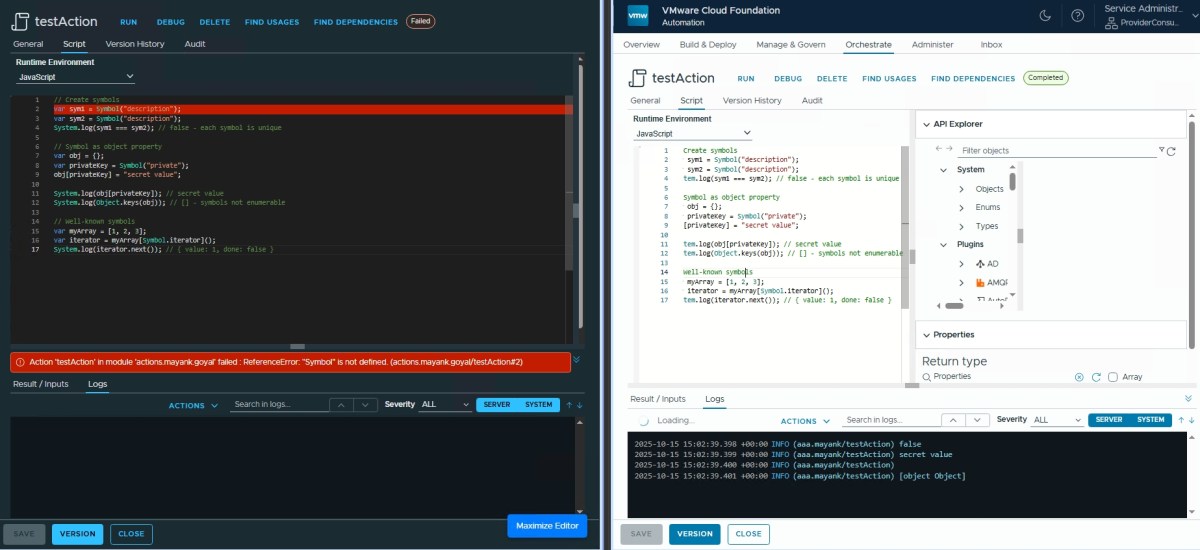This screenshot has width=1200, height=550.
Task: Click next log match arrow in left window
Action: pyautogui.click(x=365, y=405)
